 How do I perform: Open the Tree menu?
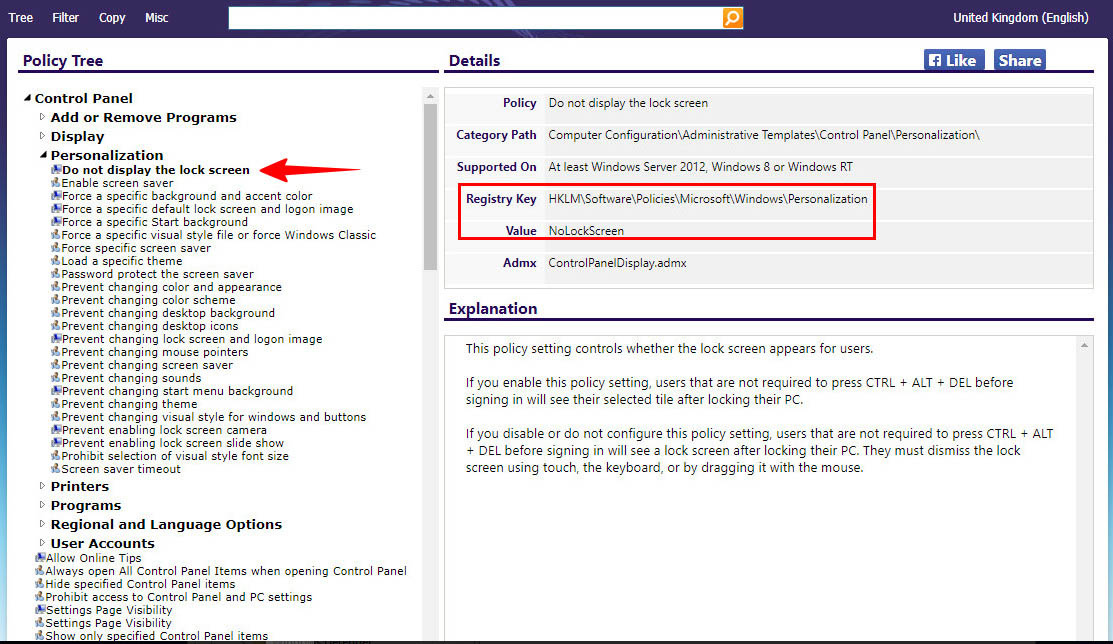21,18
